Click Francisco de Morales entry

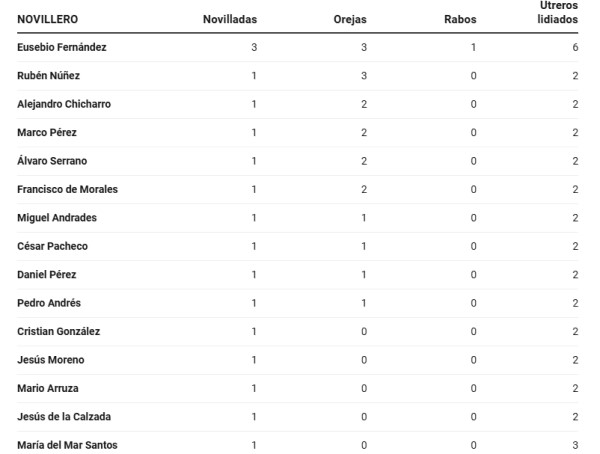tap(67, 189)
